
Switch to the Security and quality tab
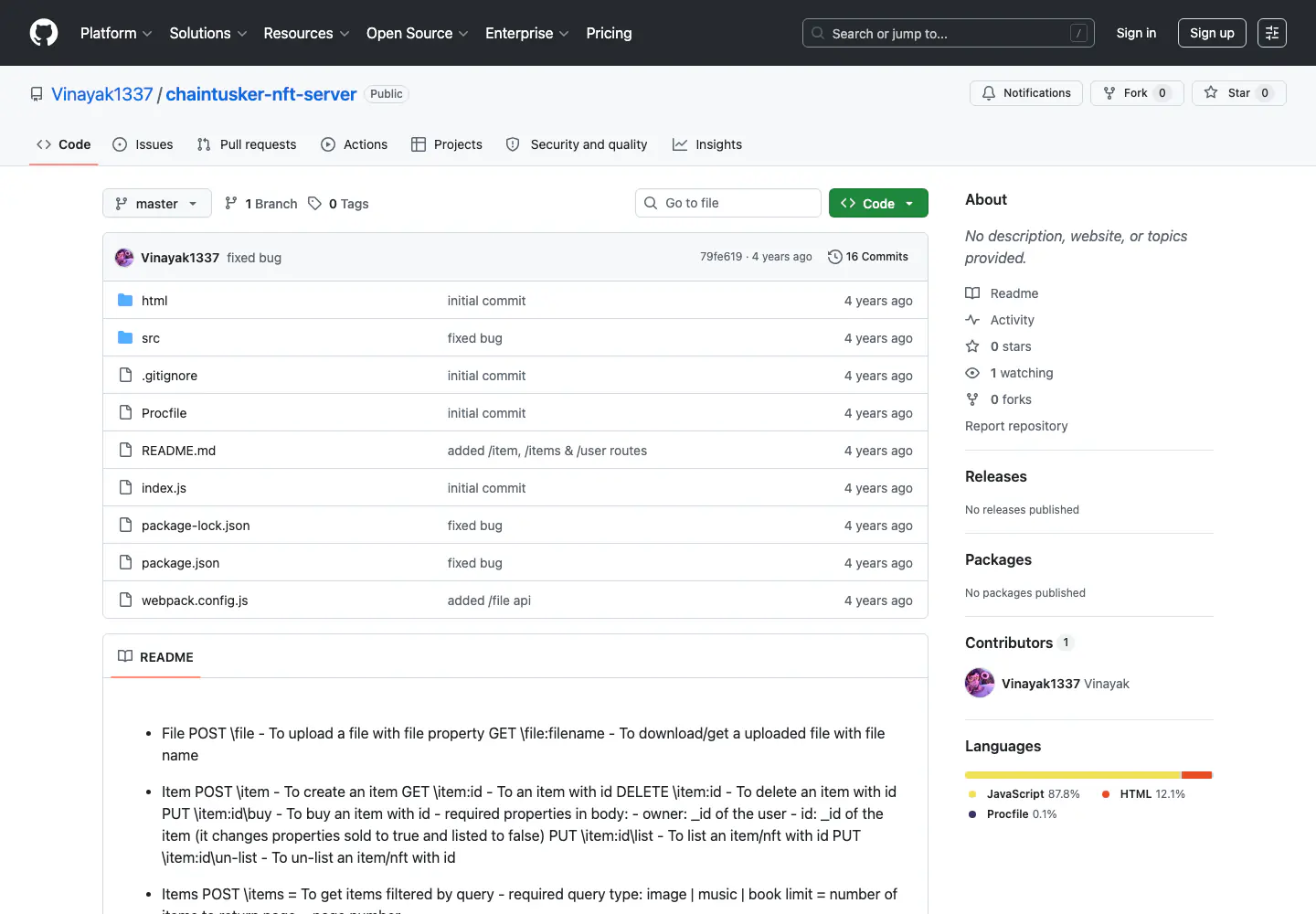[577, 144]
